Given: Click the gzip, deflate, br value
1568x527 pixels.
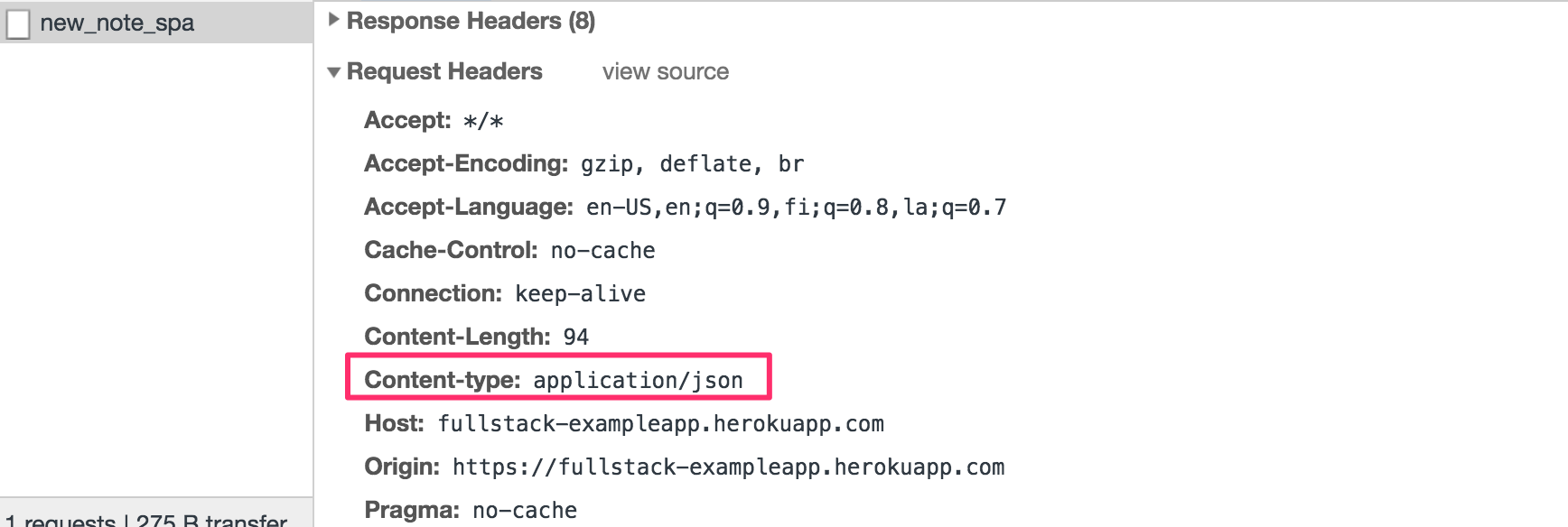Looking at the screenshot, I should 692,164.
